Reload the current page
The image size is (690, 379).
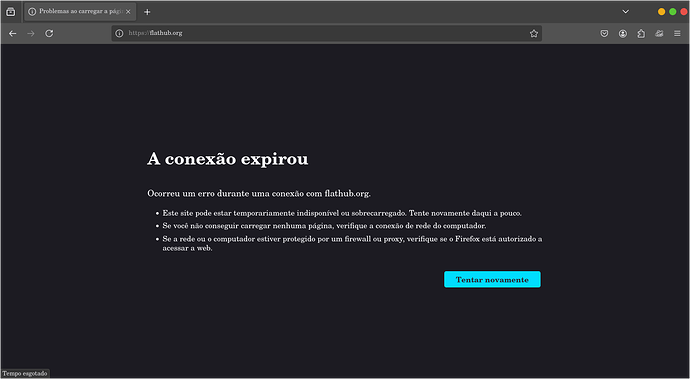coord(49,33)
